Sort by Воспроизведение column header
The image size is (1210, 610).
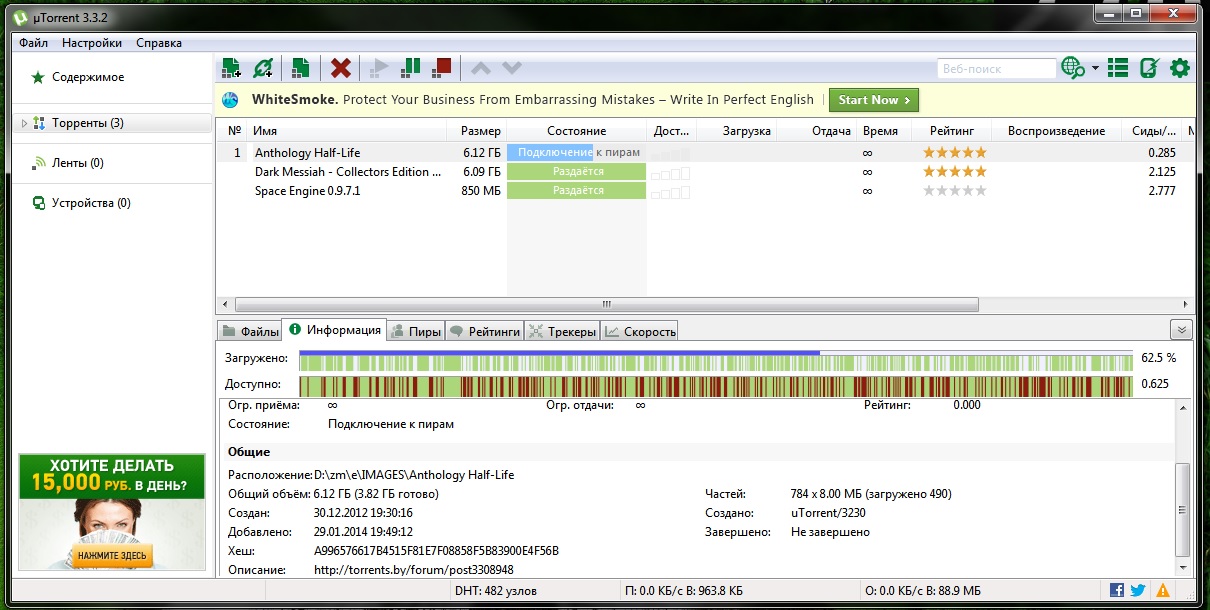(x=1056, y=131)
